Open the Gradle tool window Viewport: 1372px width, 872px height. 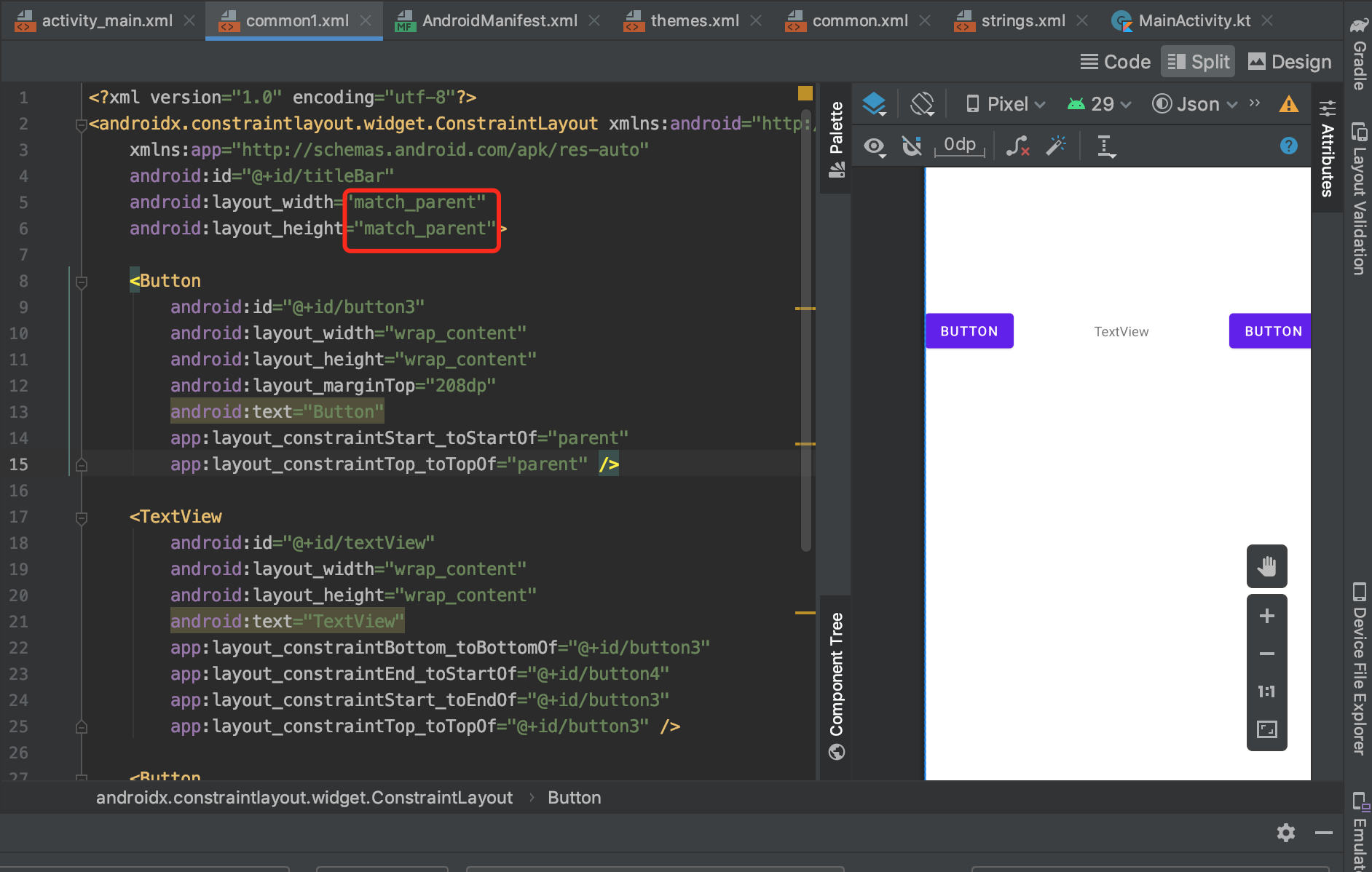1358,55
